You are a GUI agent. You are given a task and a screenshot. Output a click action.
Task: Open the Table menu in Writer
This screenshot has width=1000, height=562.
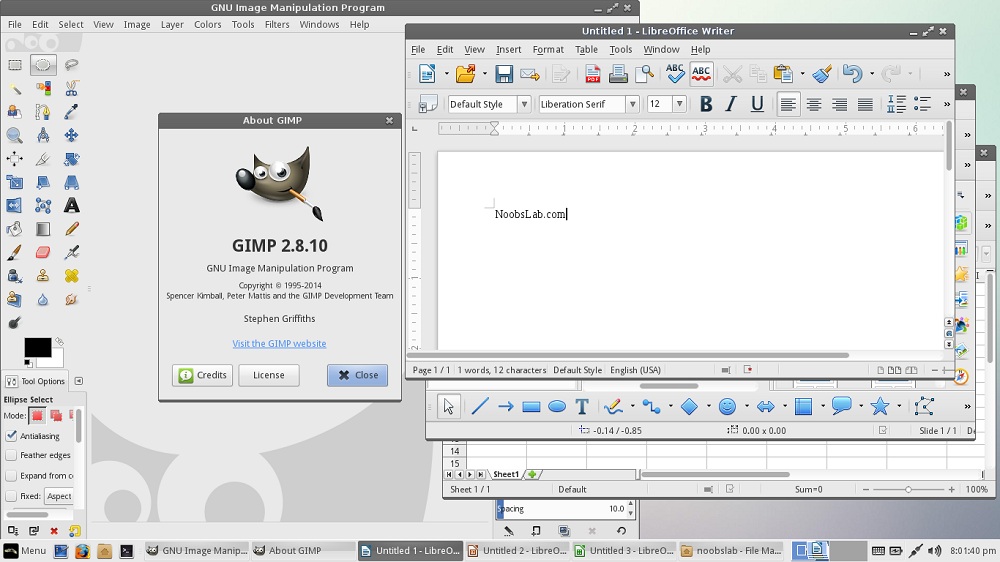[586, 49]
